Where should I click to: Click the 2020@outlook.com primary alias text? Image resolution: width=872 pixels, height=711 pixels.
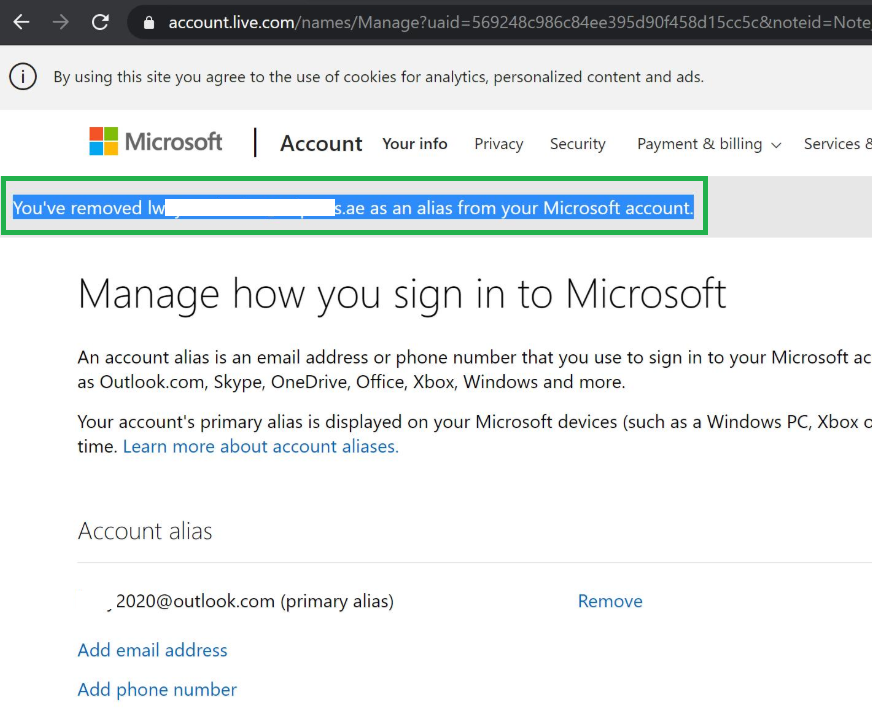[254, 601]
